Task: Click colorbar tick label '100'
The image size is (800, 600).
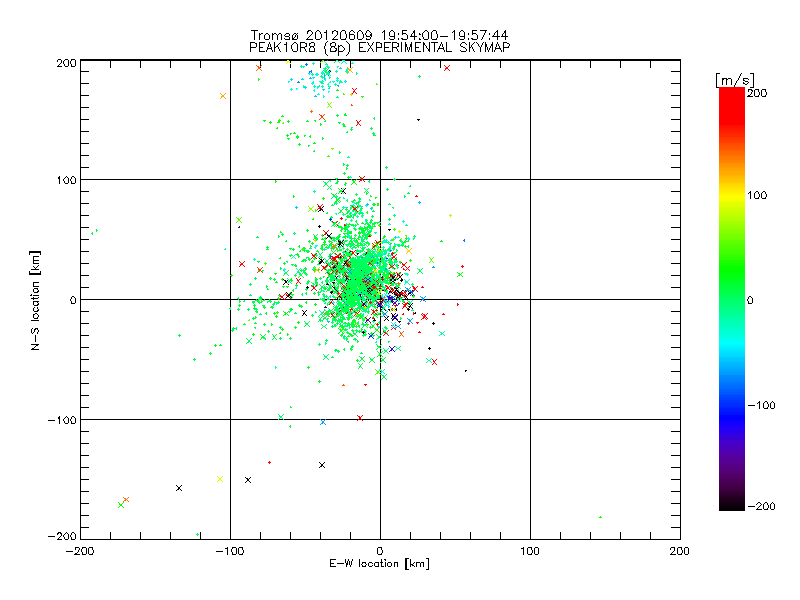Action: click(757, 195)
